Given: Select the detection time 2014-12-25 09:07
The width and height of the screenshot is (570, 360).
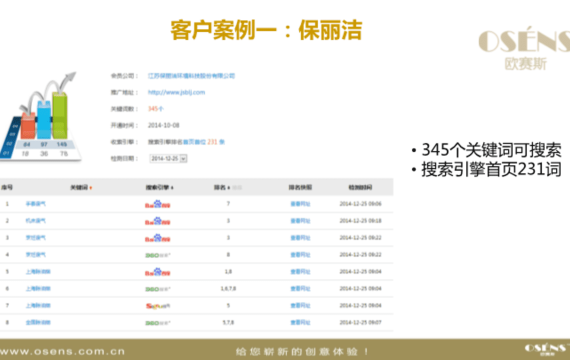Looking at the screenshot, I should [361, 323].
